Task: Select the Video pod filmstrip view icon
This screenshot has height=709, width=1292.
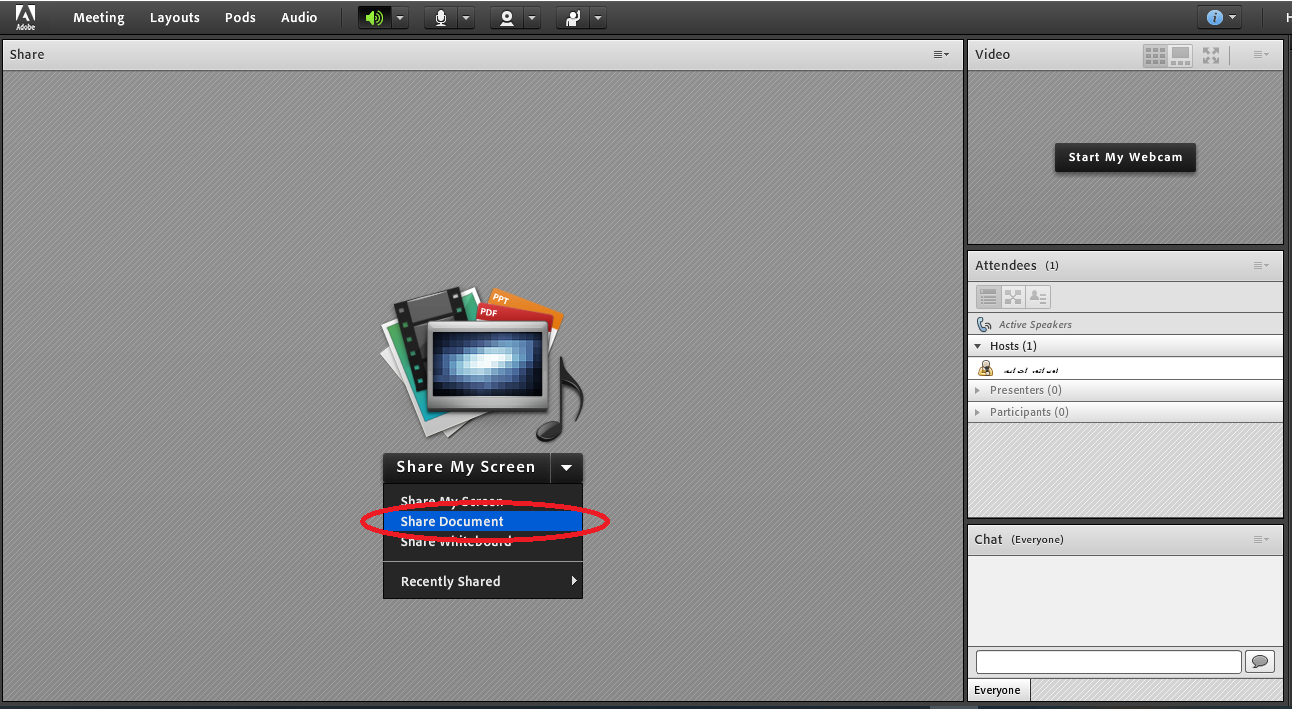Action: (x=1179, y=55)
